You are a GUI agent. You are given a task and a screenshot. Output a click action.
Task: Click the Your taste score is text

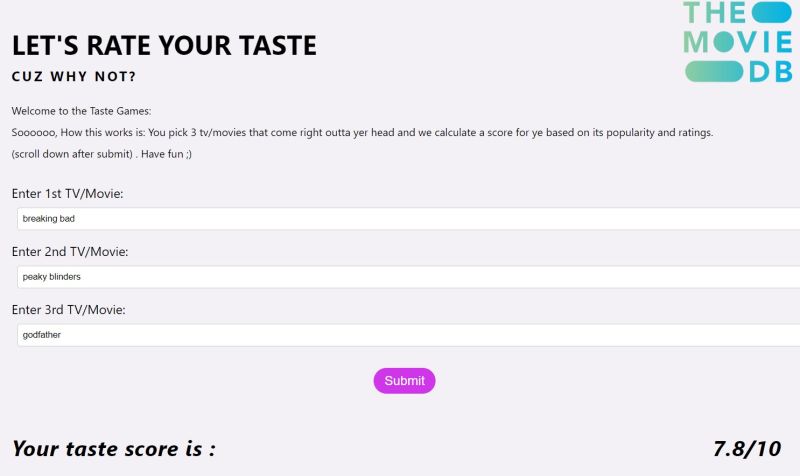click(114, 449)
